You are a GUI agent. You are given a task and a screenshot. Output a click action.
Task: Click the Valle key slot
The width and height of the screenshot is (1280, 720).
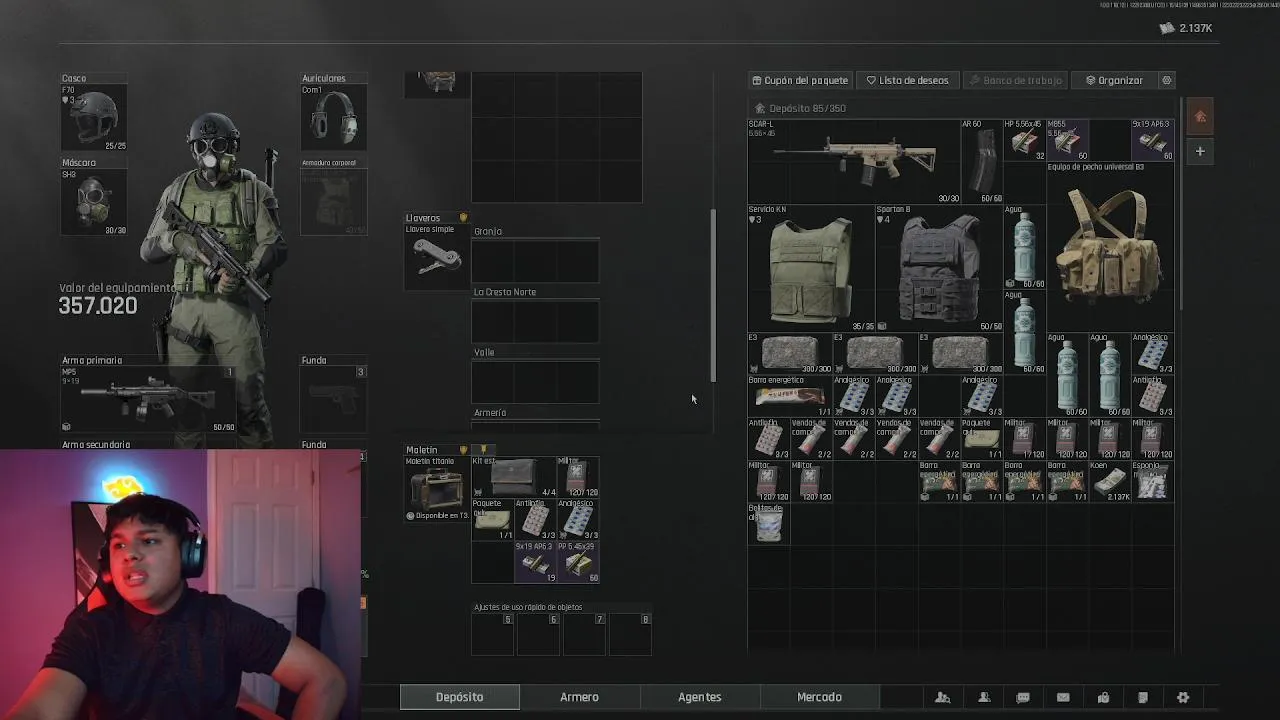tap(535, 382)
